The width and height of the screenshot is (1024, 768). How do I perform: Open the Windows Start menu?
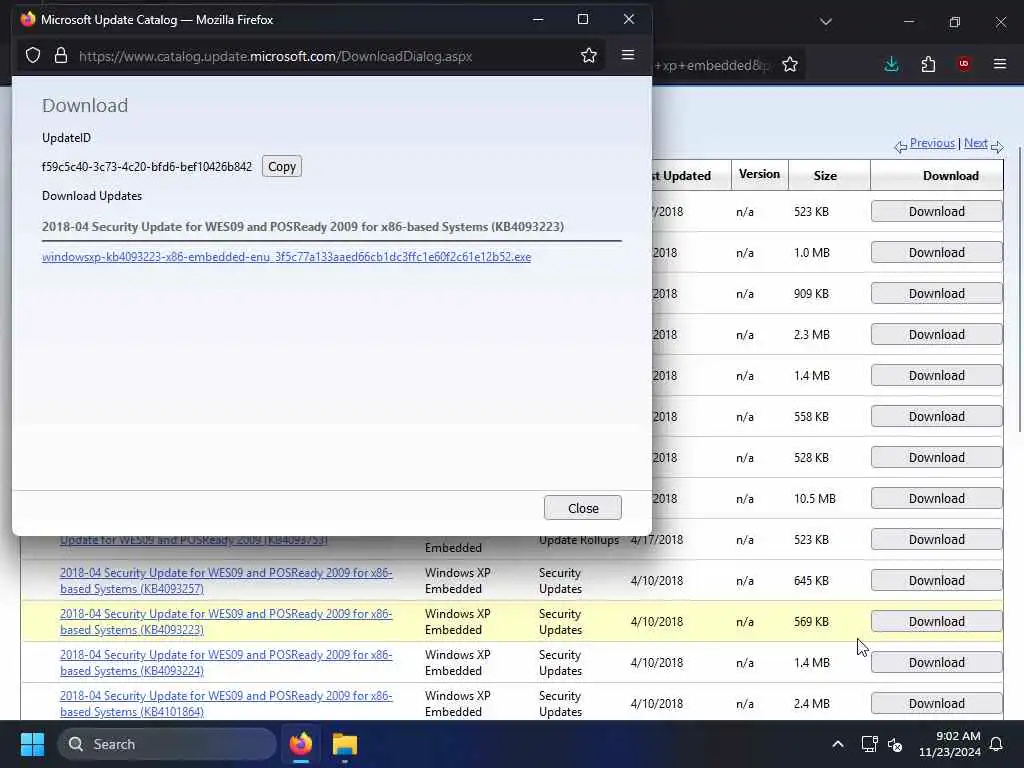click(32, 744)
